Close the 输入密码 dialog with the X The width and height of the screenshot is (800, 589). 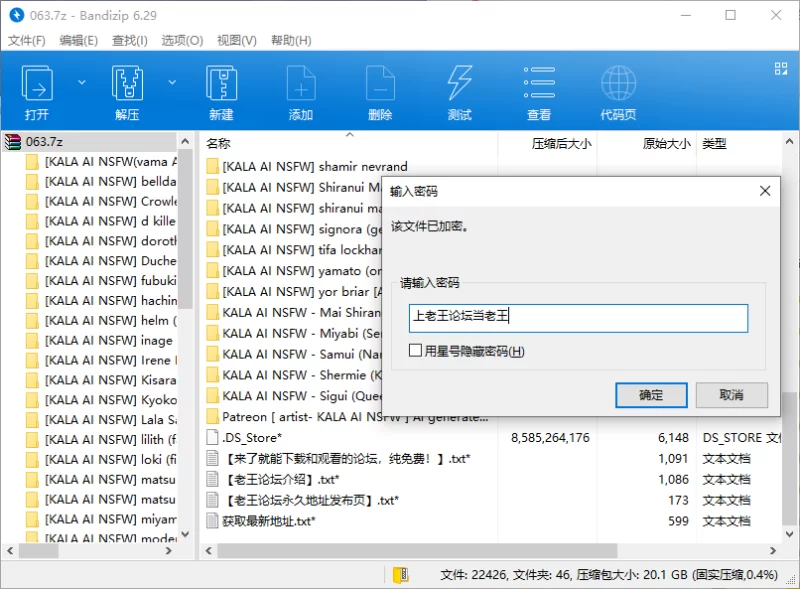pos(765,191)
